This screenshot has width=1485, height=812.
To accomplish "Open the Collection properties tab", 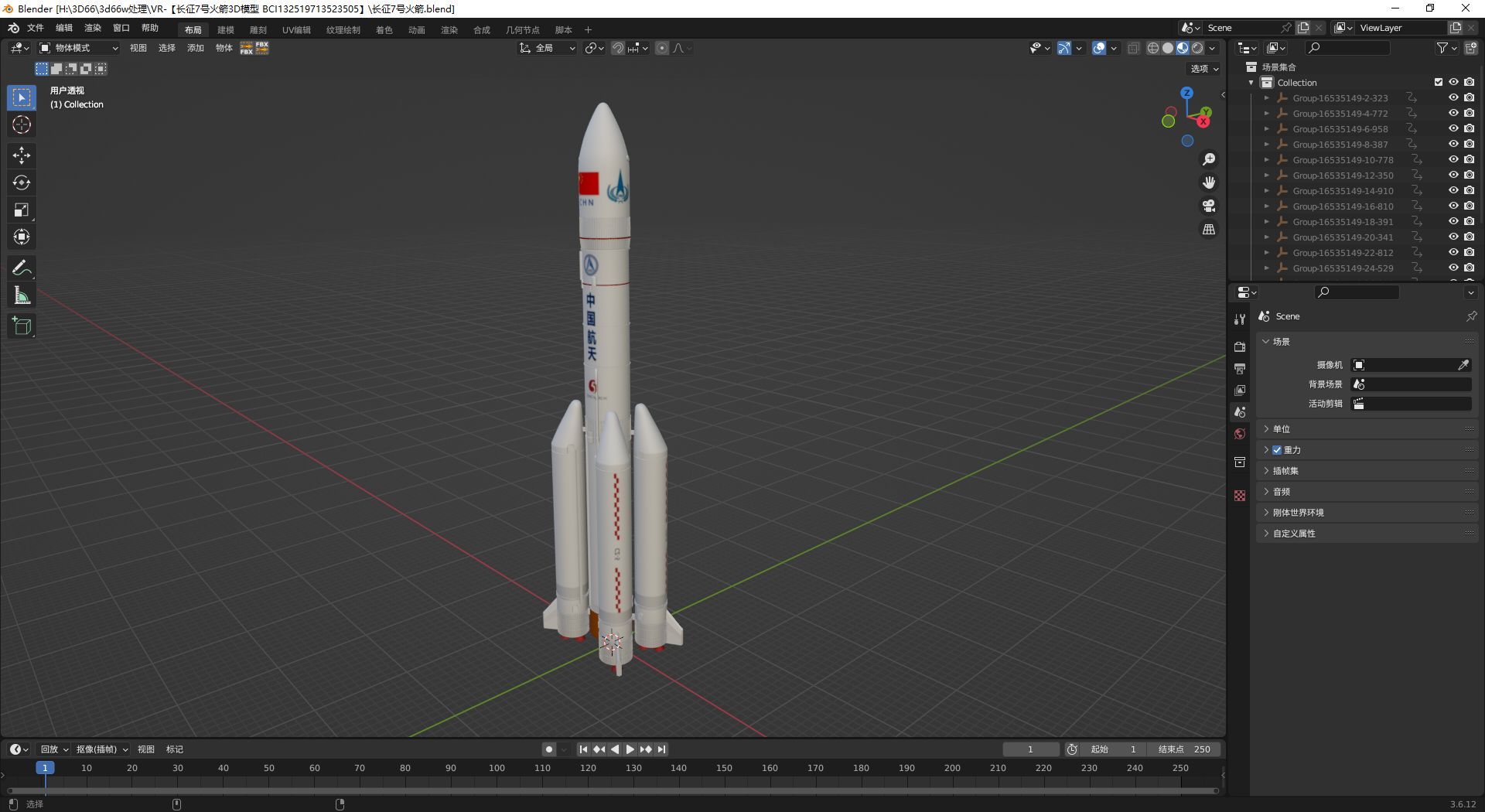I will click(1240, 462).
